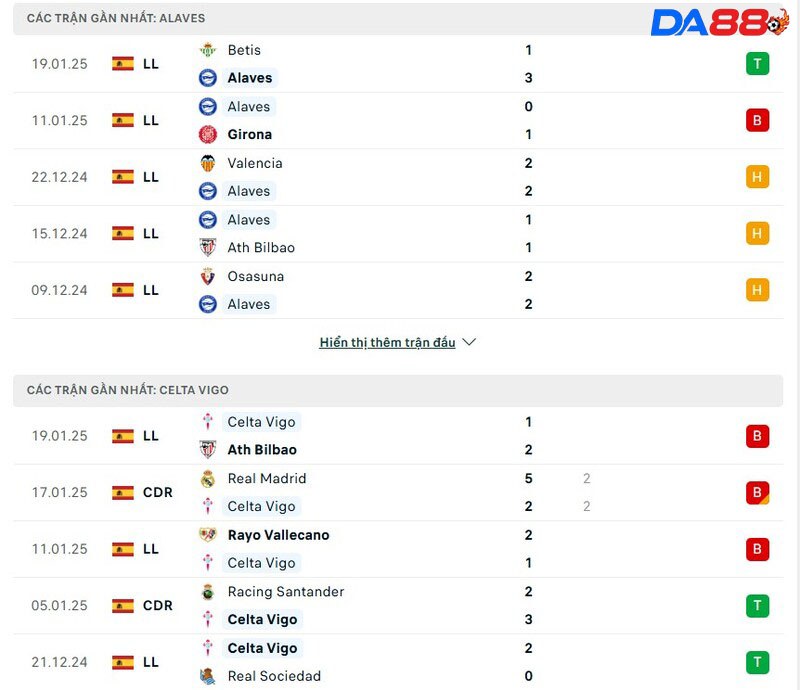Click red B badge for Alaves–Girona match
The width and height of the screenshot is (800, 690).
coord(757,121)
